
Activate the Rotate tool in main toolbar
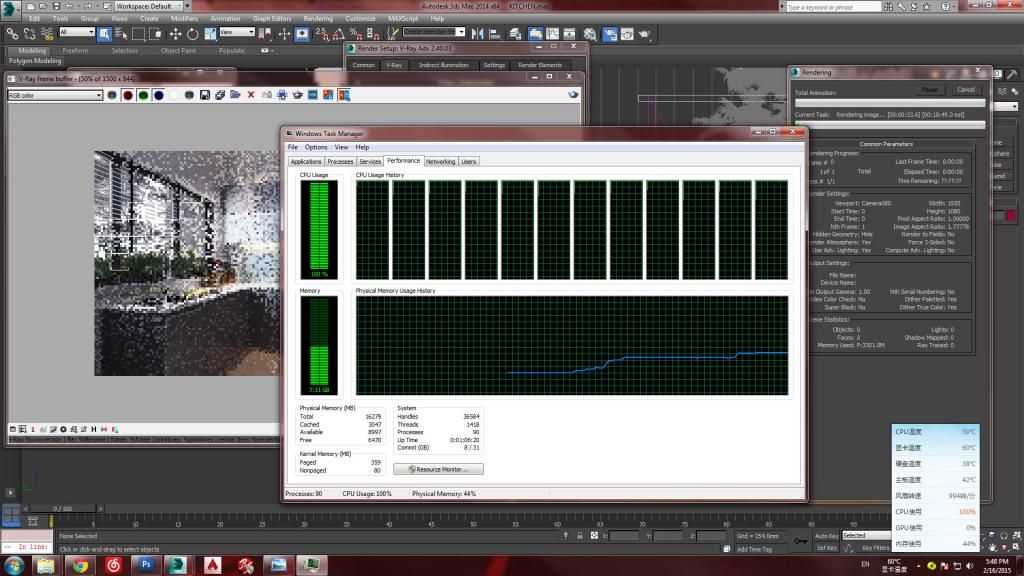coord(192,33)
